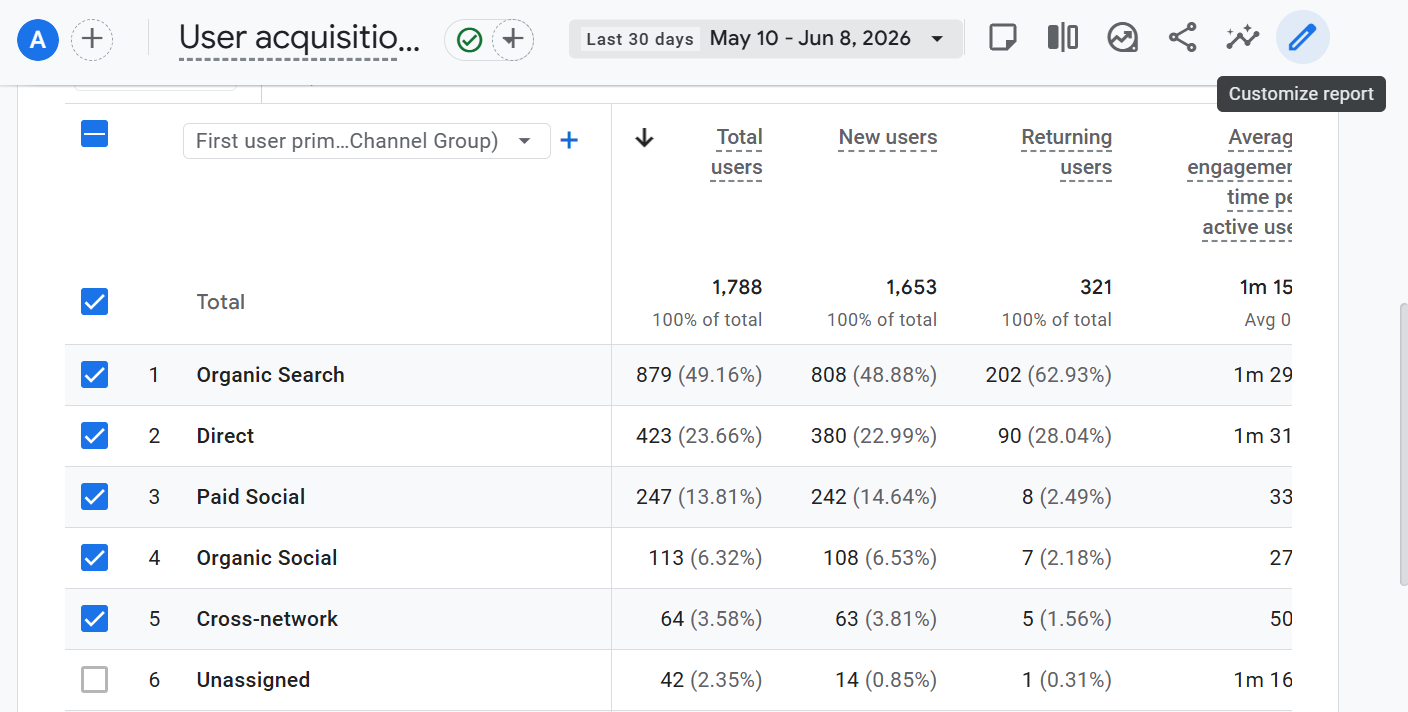1408x712 pixels.
Task: Click the Share this report icon
Action: tap(1183, 38)
